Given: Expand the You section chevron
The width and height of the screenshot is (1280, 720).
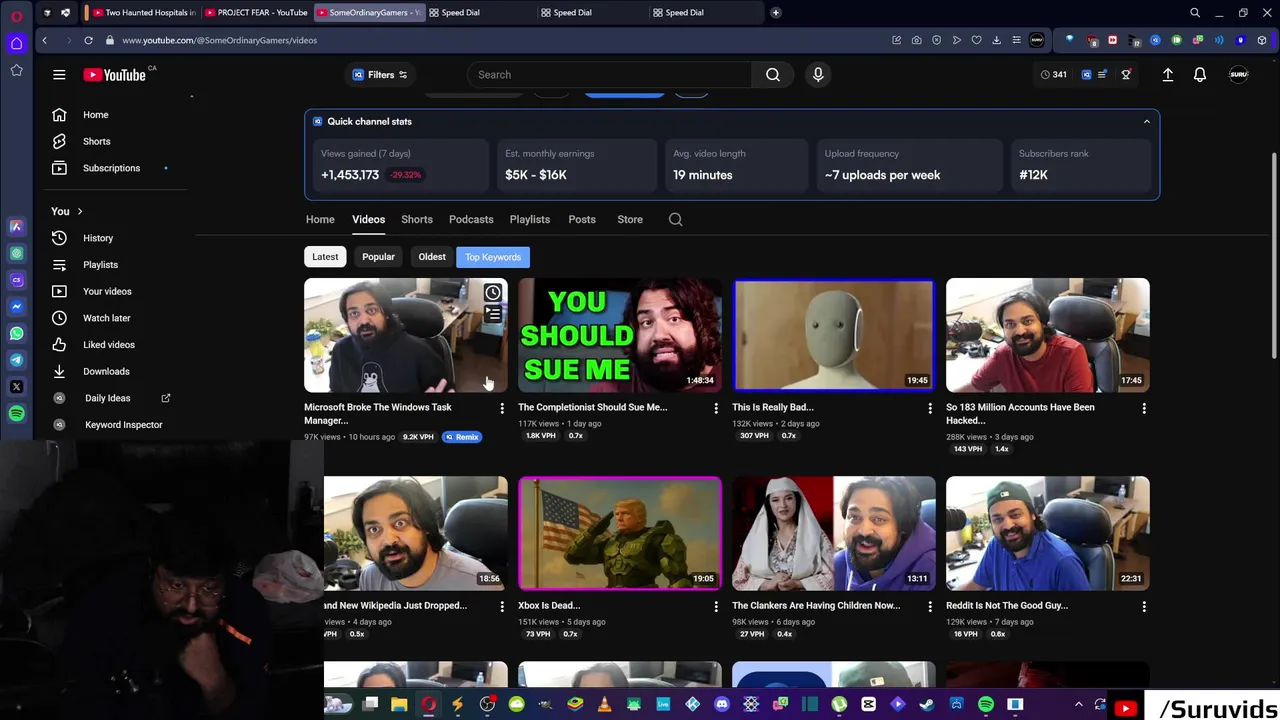Looking at the screenshot, I should click(79, 212).
